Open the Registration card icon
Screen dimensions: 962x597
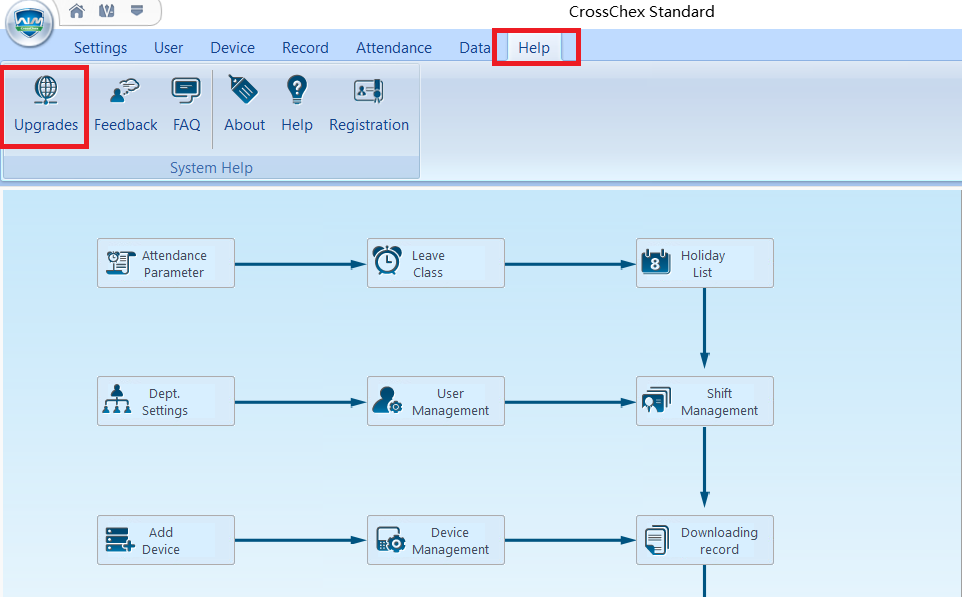click(x=369, y=91)
